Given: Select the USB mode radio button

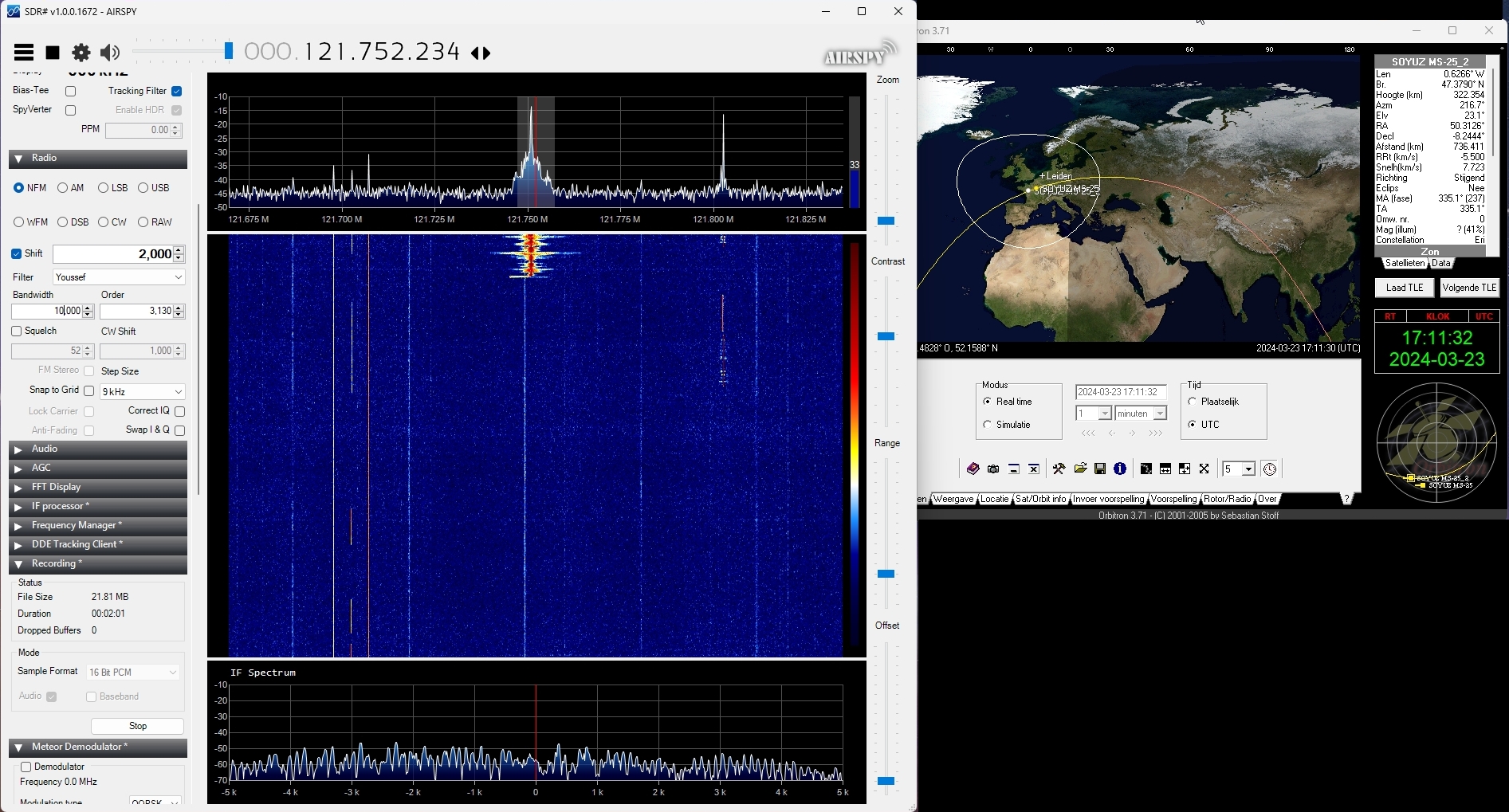Looking at the screenshot, I should [143, 188].
